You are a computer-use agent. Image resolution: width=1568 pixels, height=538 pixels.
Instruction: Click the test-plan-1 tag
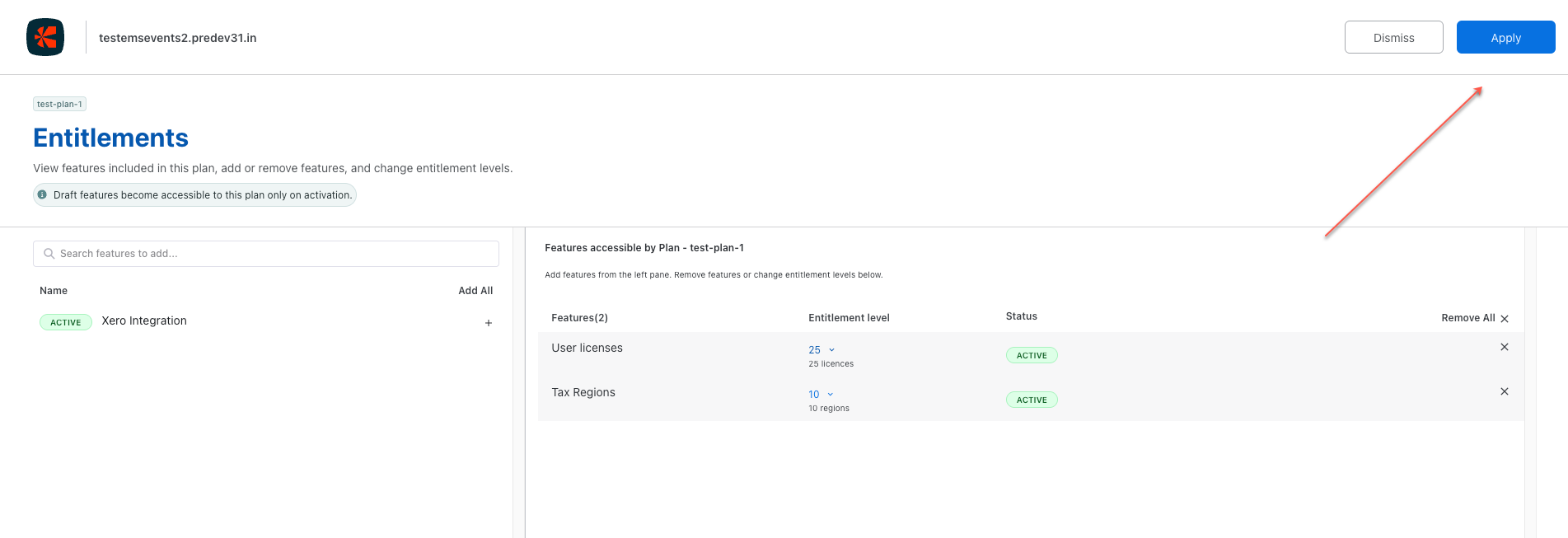[x=59, y=104]
